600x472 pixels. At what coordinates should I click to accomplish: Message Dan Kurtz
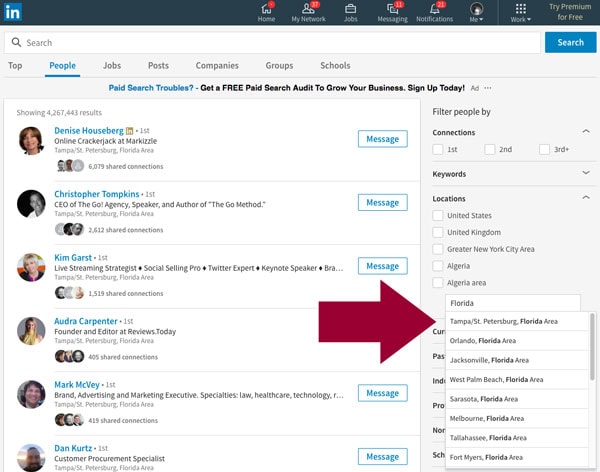[x=383, y=457]
